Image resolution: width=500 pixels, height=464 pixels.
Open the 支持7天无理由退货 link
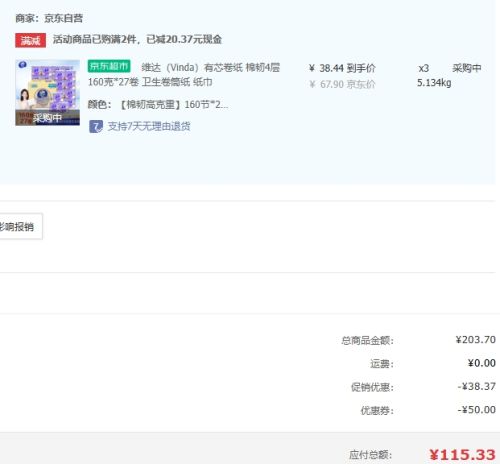[x=149, y=126]
